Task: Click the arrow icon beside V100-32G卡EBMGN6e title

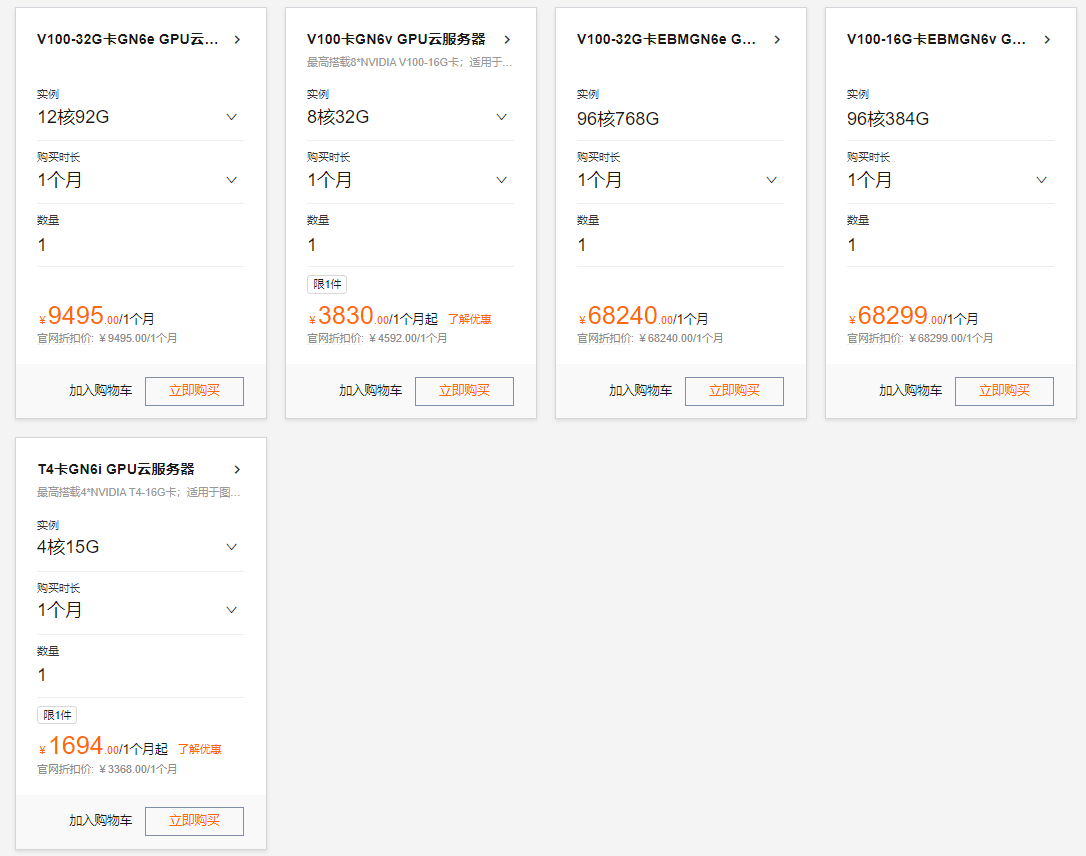Action: [777, 40]
